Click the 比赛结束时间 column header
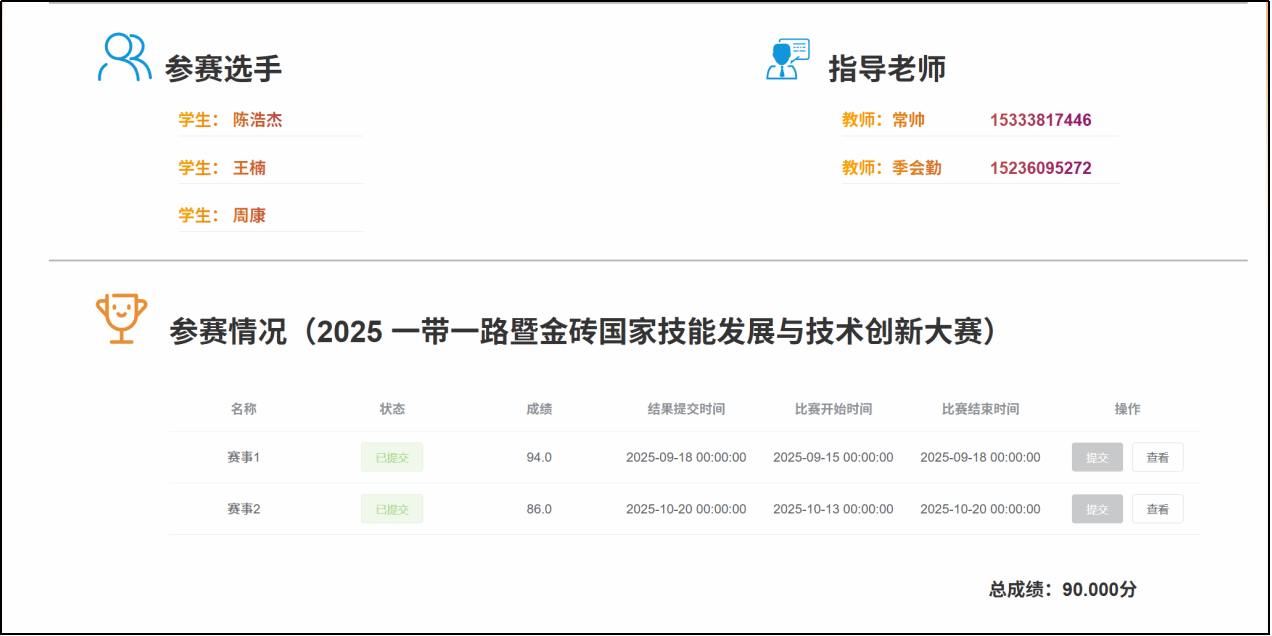The image size is (1272, 636). (x=980, y=409)
